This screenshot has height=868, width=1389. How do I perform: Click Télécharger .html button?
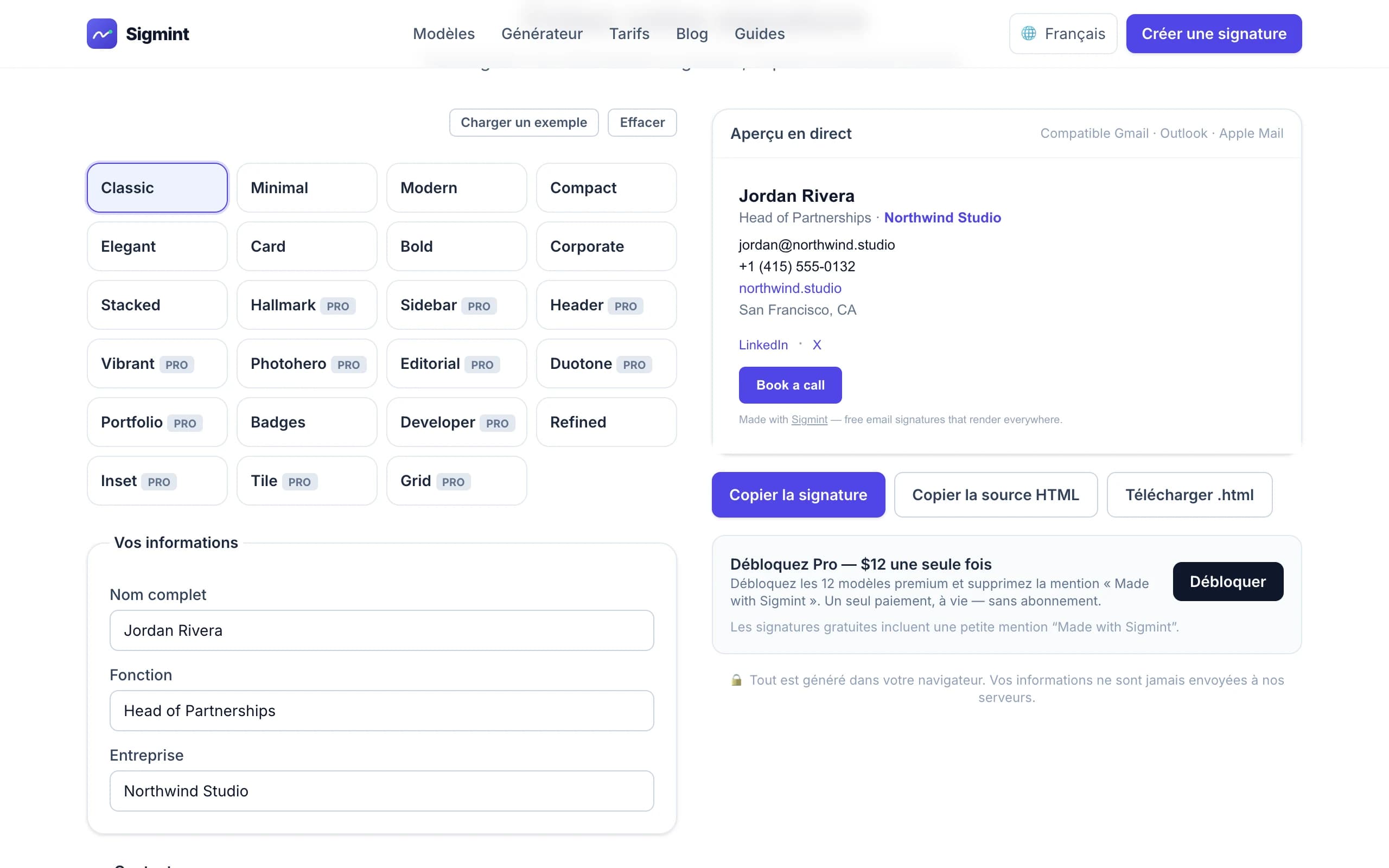coord(1189,495)
